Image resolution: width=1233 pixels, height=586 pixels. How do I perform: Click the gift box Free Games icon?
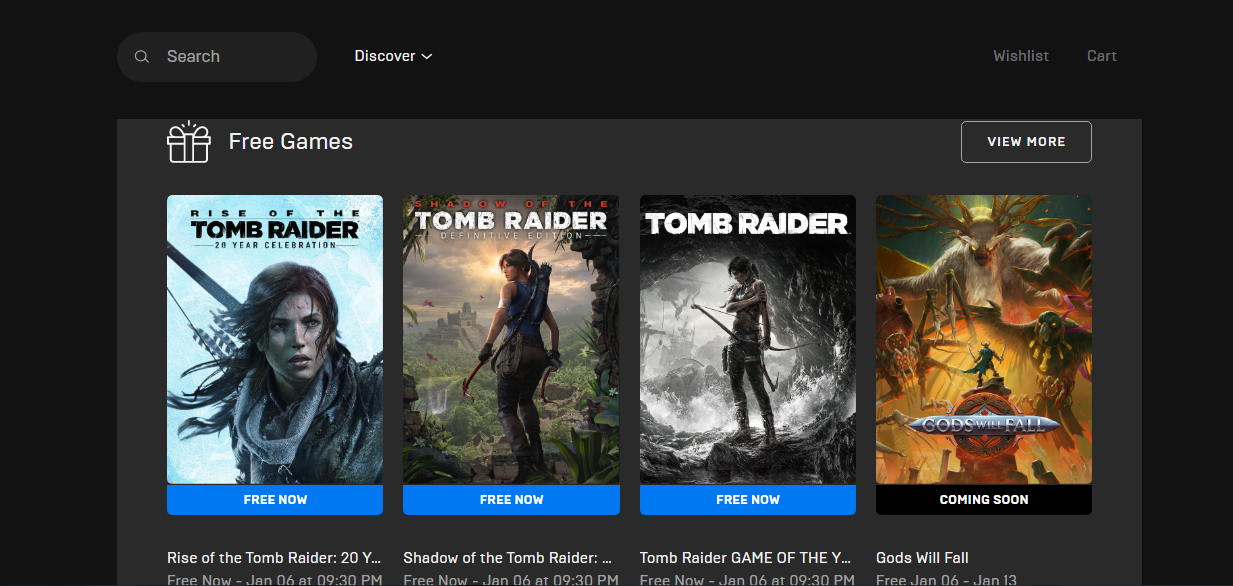pyautogui.click(x=189, y=142)
